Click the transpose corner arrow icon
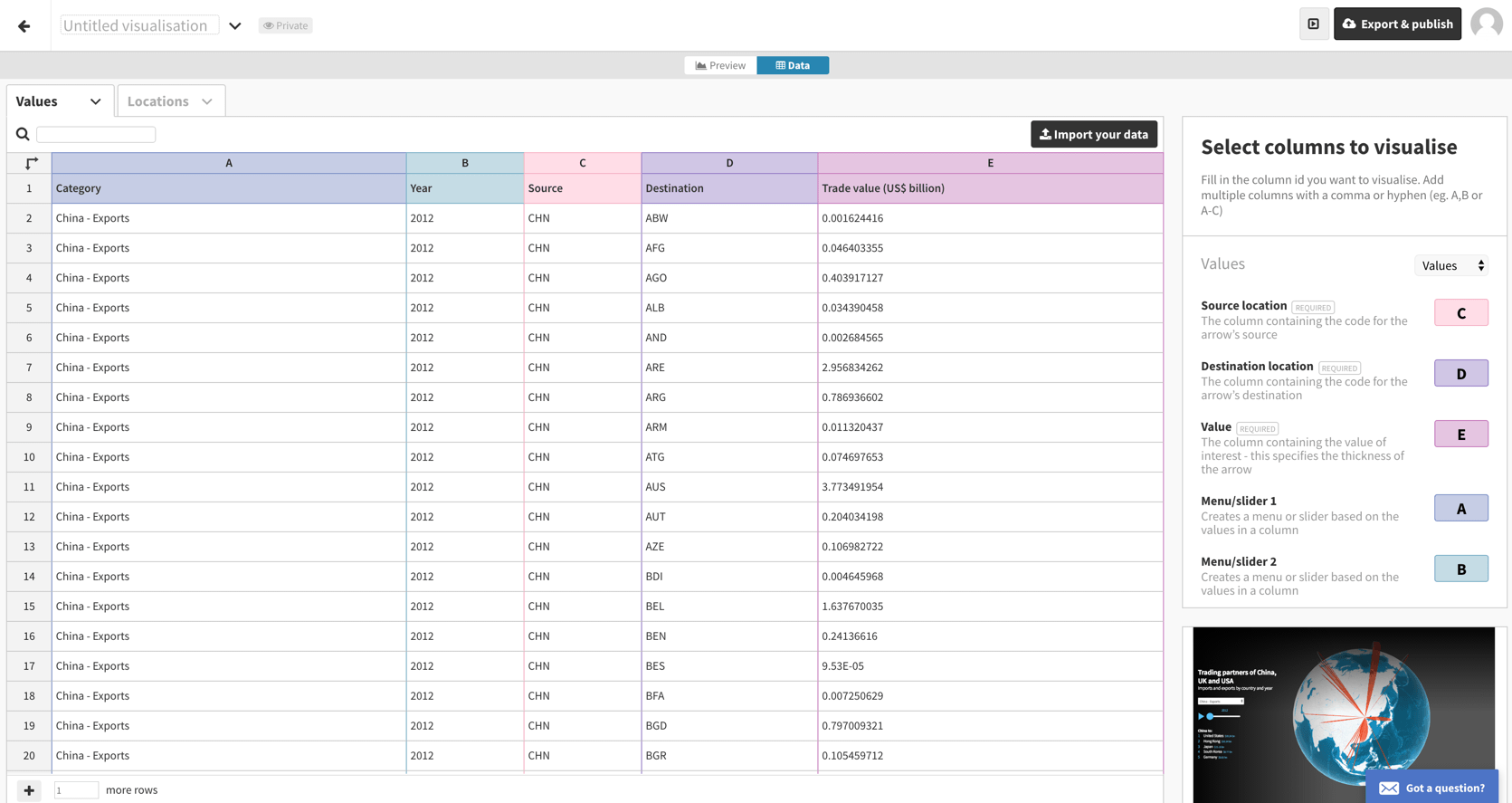 click(x=31, y=163)
